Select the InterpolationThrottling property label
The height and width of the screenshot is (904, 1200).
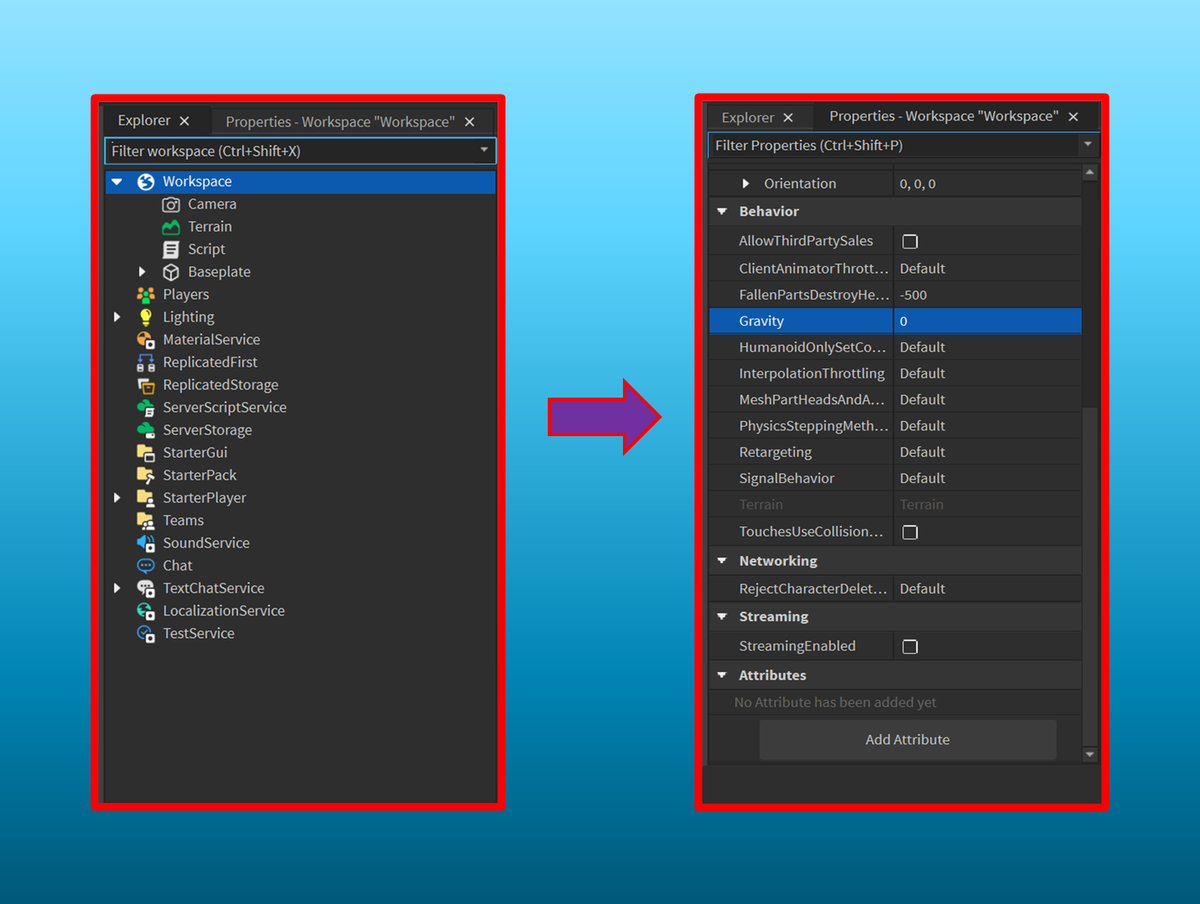click(x=812, y=374)
